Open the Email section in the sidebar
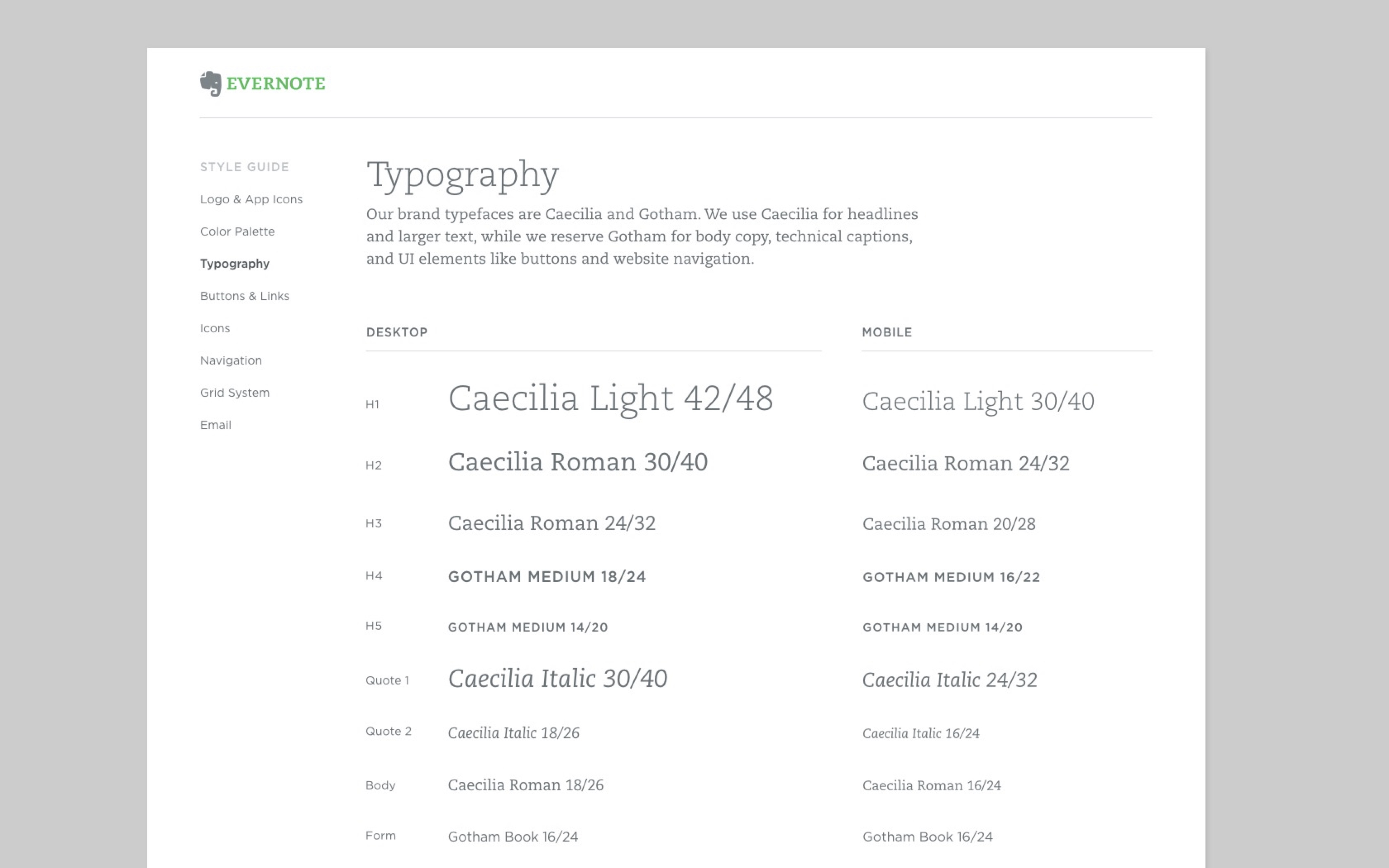This screenshot has height=868, width=1389. (216, 425)
